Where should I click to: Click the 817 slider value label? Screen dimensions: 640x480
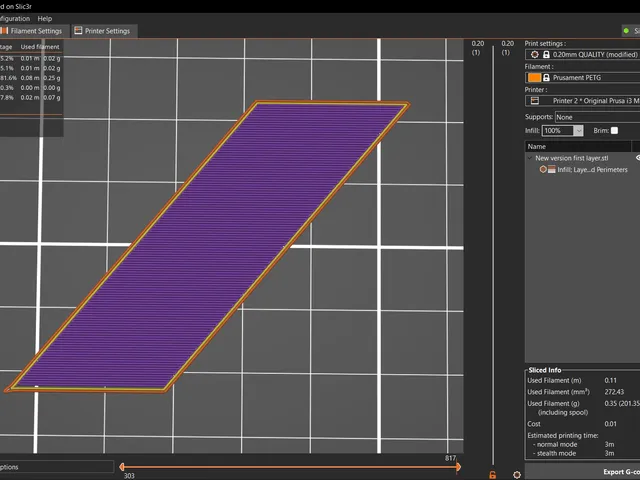point(450,458)
